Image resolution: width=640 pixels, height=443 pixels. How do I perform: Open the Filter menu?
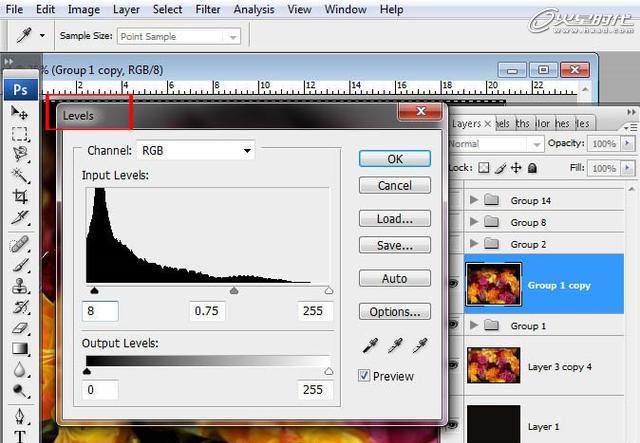(208, 9)
